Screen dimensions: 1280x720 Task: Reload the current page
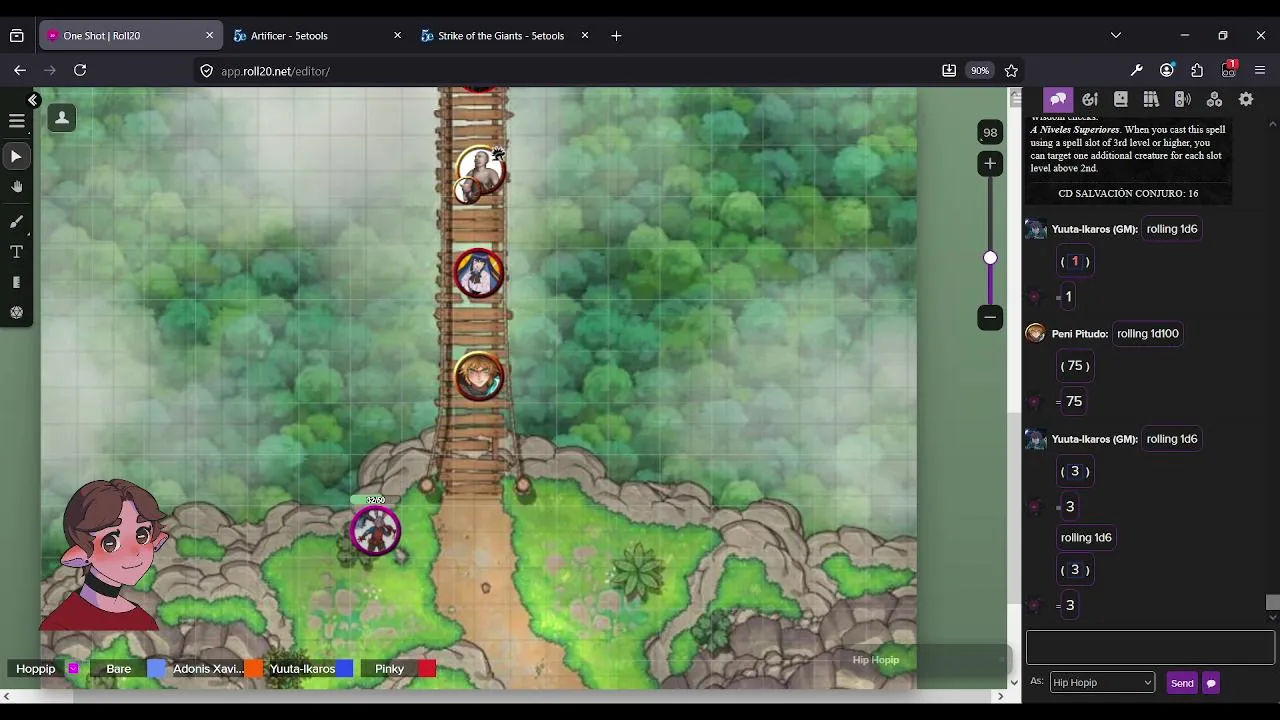point(80,70)
